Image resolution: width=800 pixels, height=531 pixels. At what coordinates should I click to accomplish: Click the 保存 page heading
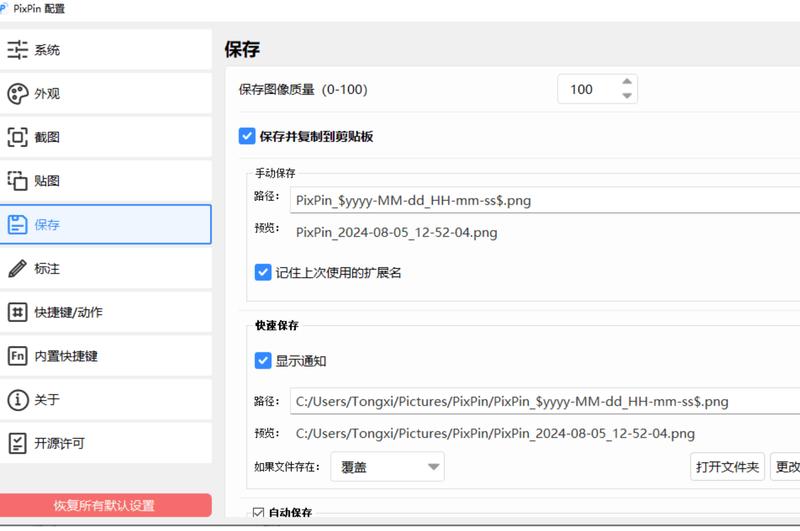point(242,49)
